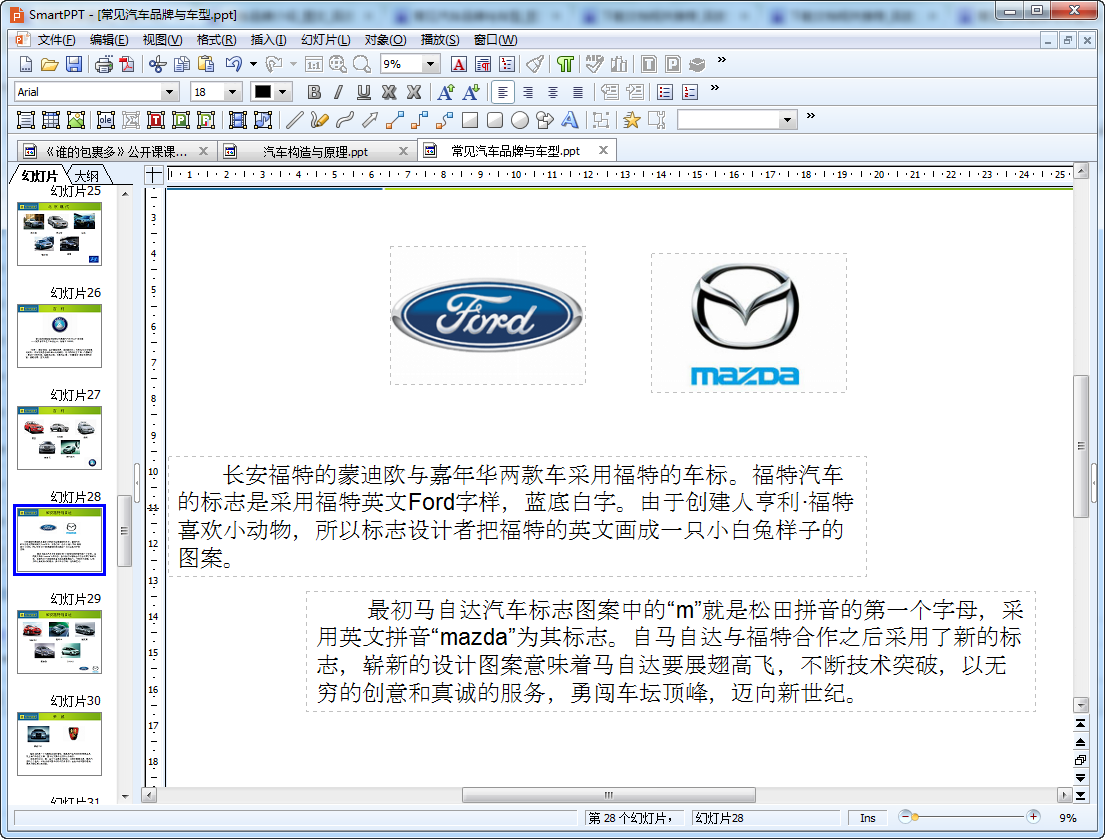Switch to the 大纲 outline tab
The image size is (1105, 839).
[x=87, y=176]
